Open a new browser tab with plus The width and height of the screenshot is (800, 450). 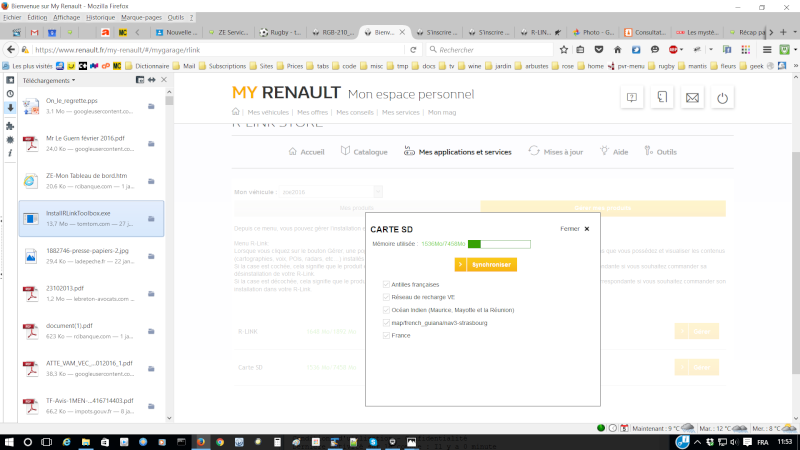point(783,32)
